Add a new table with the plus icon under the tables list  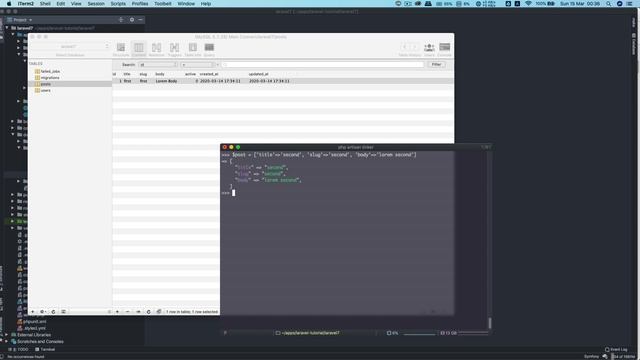pyautogui.click(x=33, y=311)
